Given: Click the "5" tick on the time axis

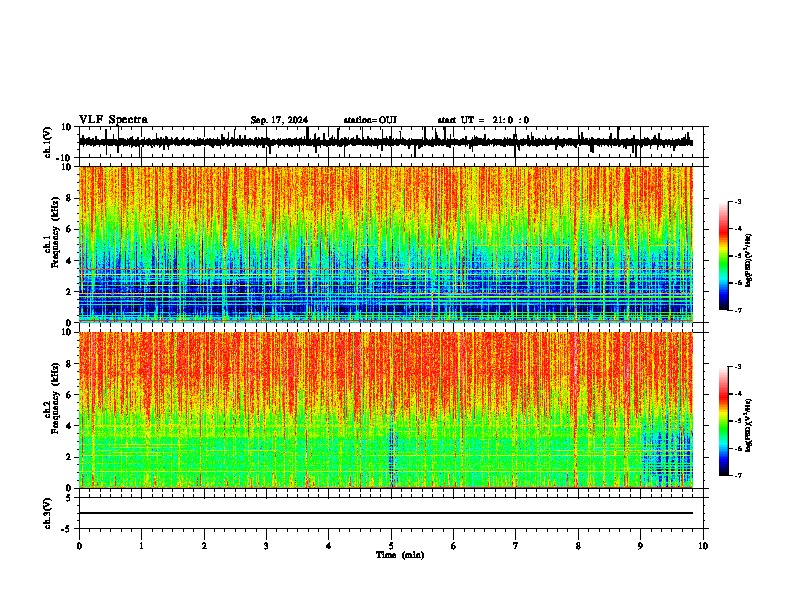Looking at the screenshot, I should pyautogui.click(x=391, y=546).
